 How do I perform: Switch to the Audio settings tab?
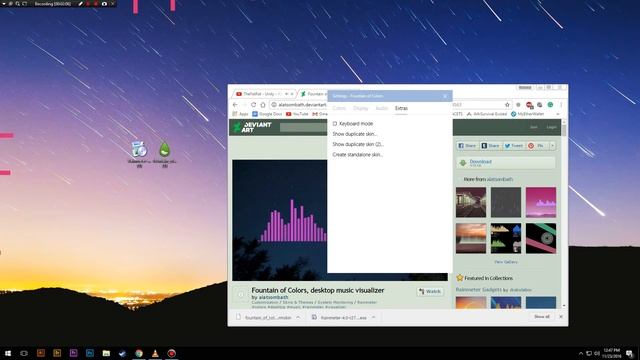coord(382,108)
